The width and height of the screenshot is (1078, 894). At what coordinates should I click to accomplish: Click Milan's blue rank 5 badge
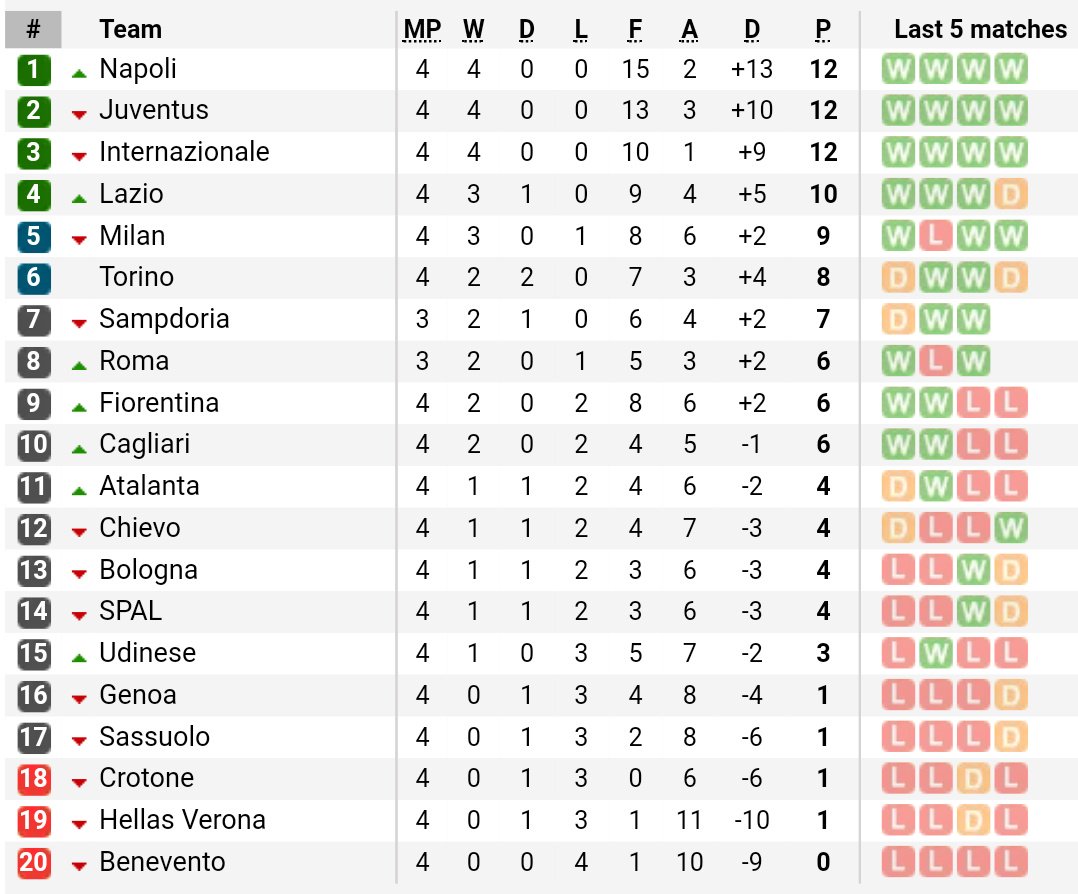pyautogui.click(x=34, y=236)
